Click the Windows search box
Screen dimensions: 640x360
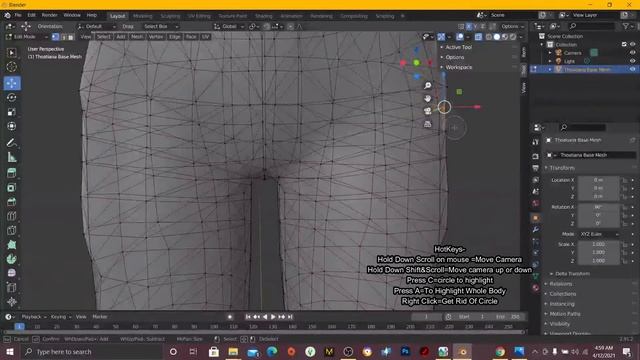(91, 351)
